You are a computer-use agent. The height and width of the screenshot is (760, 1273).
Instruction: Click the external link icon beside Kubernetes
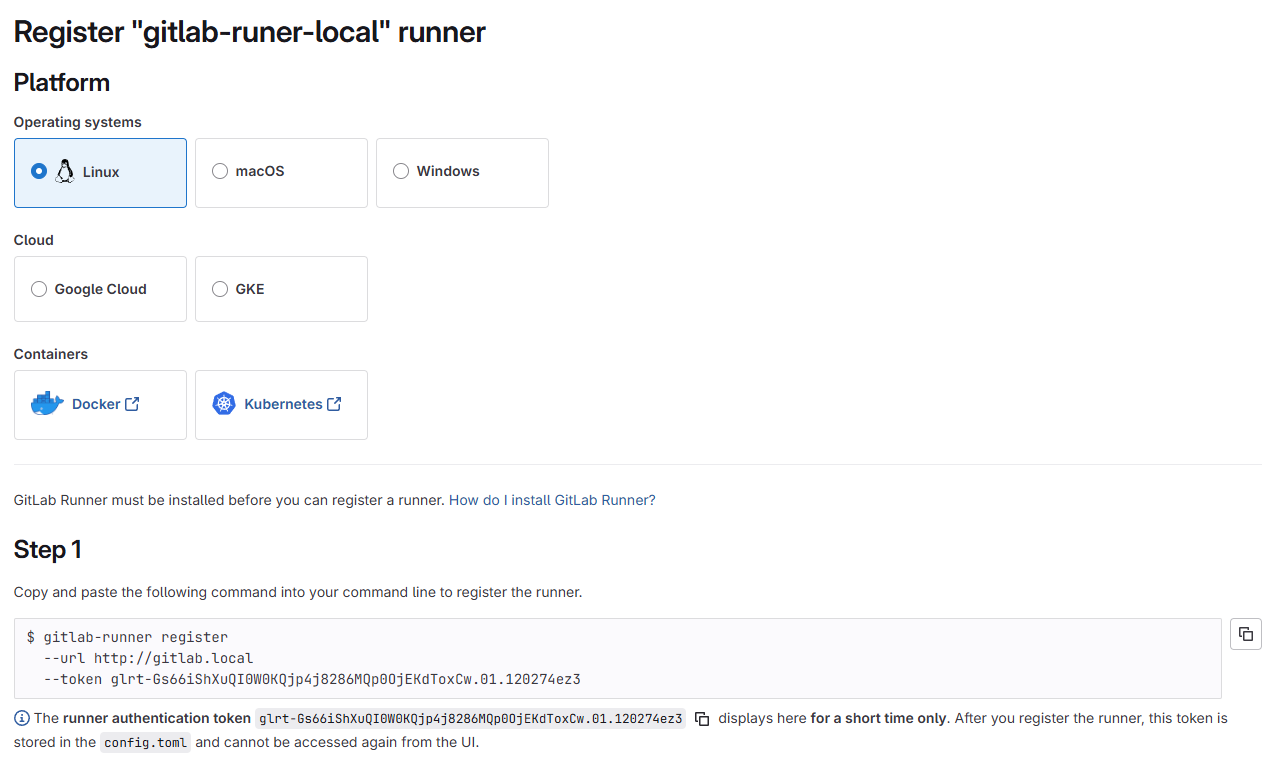pyautogui.click(x=334, y=404)
